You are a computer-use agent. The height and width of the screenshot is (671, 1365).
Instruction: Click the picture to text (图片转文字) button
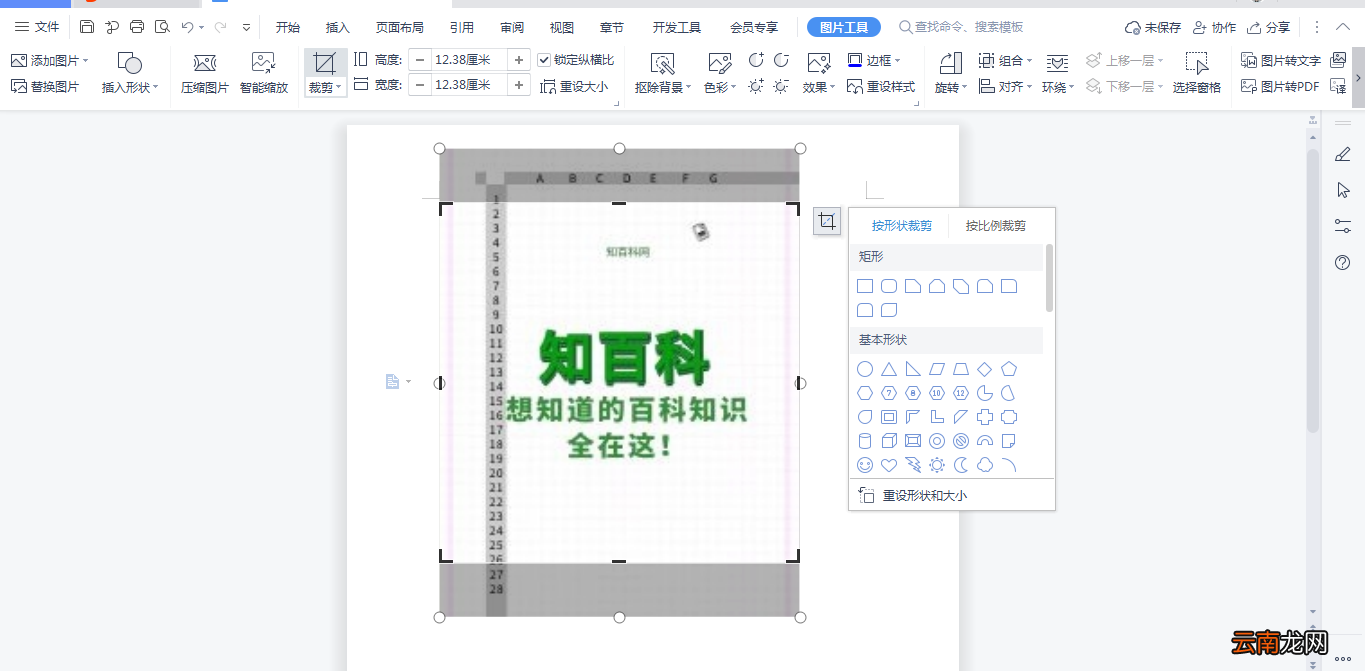pyautogui.click(x=1281, y=61)
